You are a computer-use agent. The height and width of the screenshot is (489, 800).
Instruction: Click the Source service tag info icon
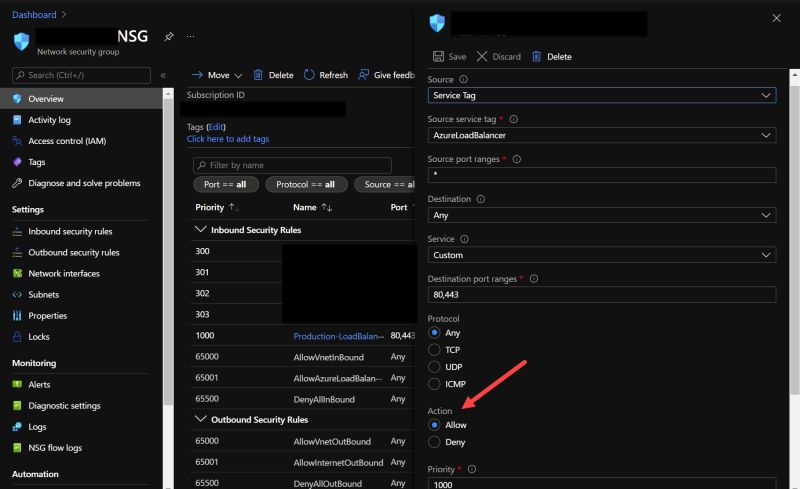514,119
